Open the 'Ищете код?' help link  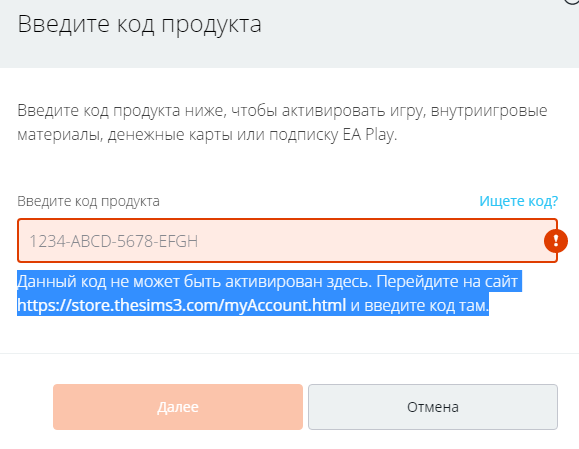pos(518,201)
